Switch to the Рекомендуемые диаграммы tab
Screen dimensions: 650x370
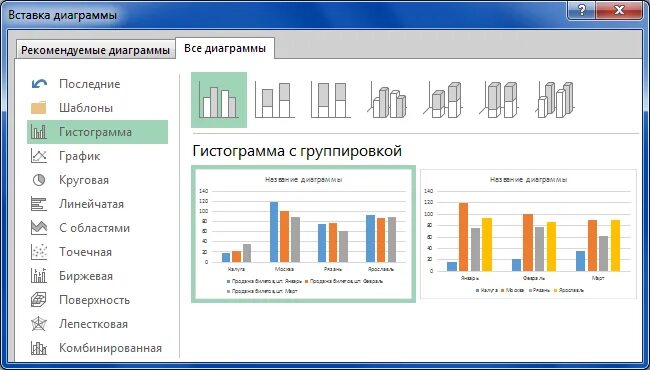95,50
